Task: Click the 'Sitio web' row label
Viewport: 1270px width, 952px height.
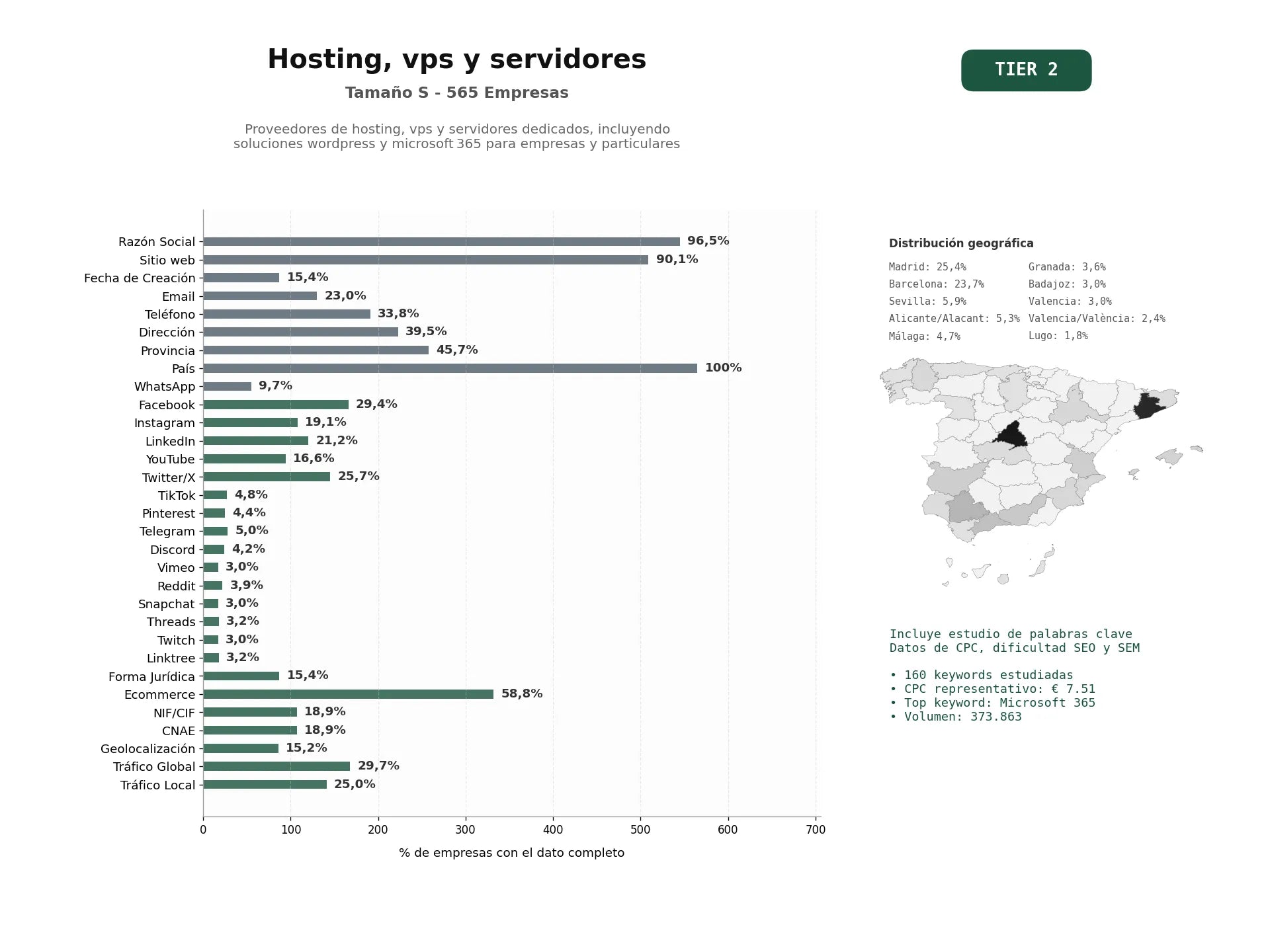Action: [x=167, y=260]
